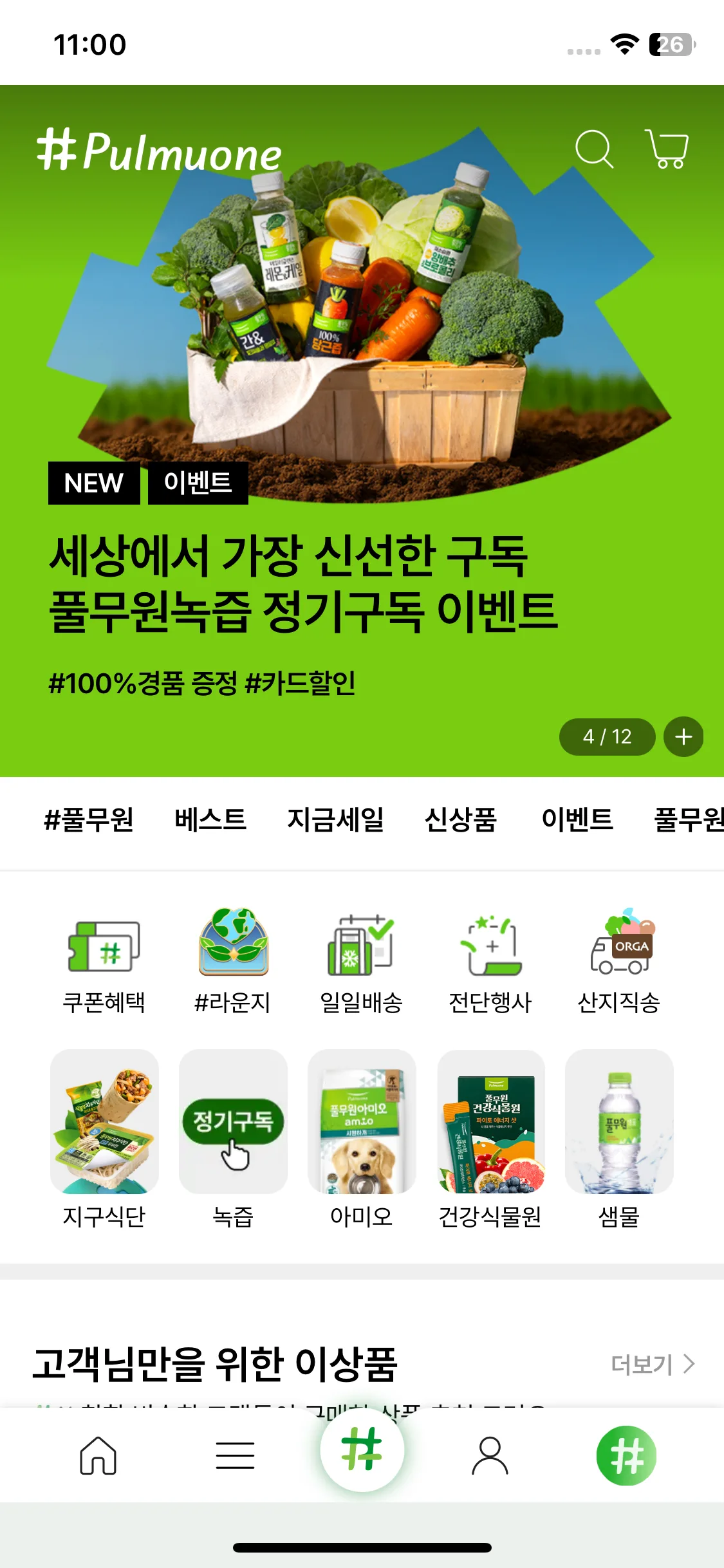Open the #라운지 globe icon
This screenshot has width=724, height=1568.
click(233, 941)
